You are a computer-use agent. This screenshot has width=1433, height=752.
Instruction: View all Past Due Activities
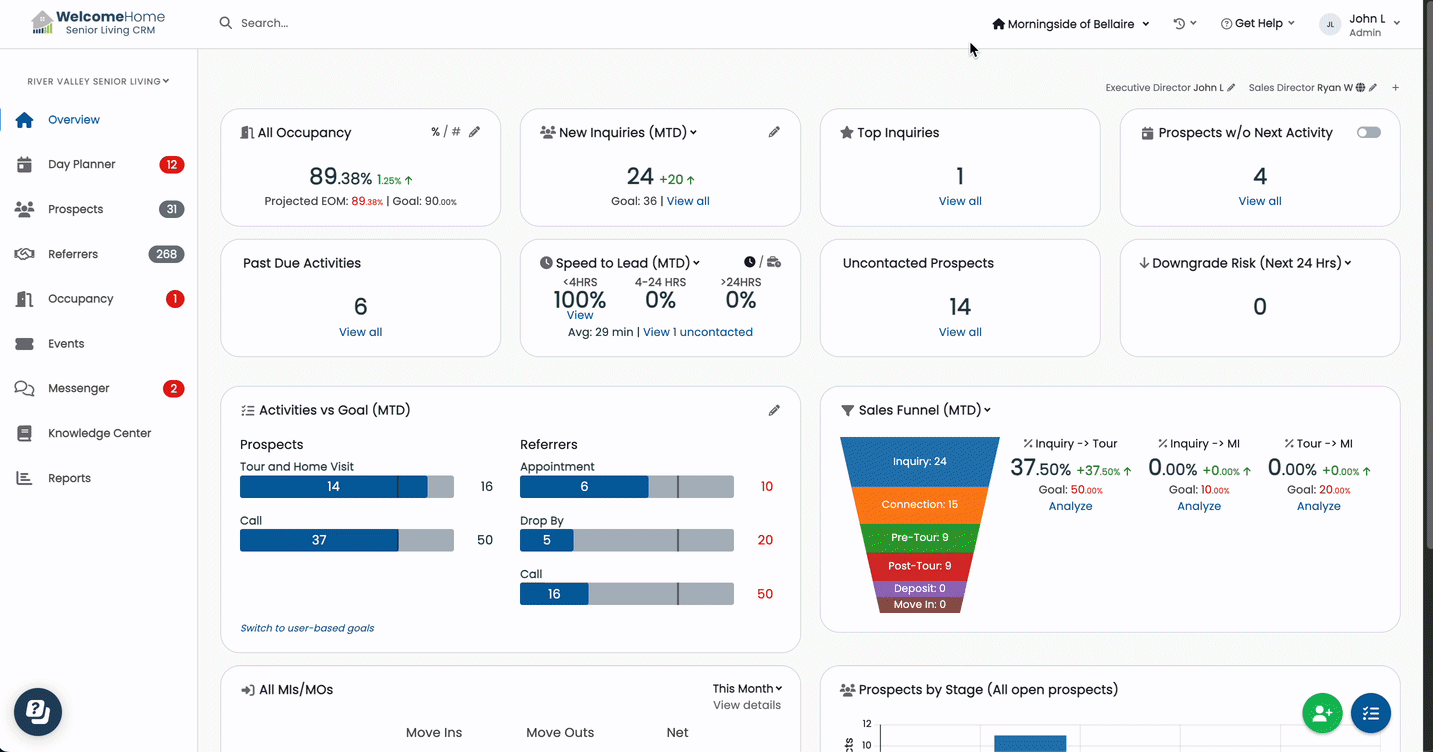[x=361, y=332]
